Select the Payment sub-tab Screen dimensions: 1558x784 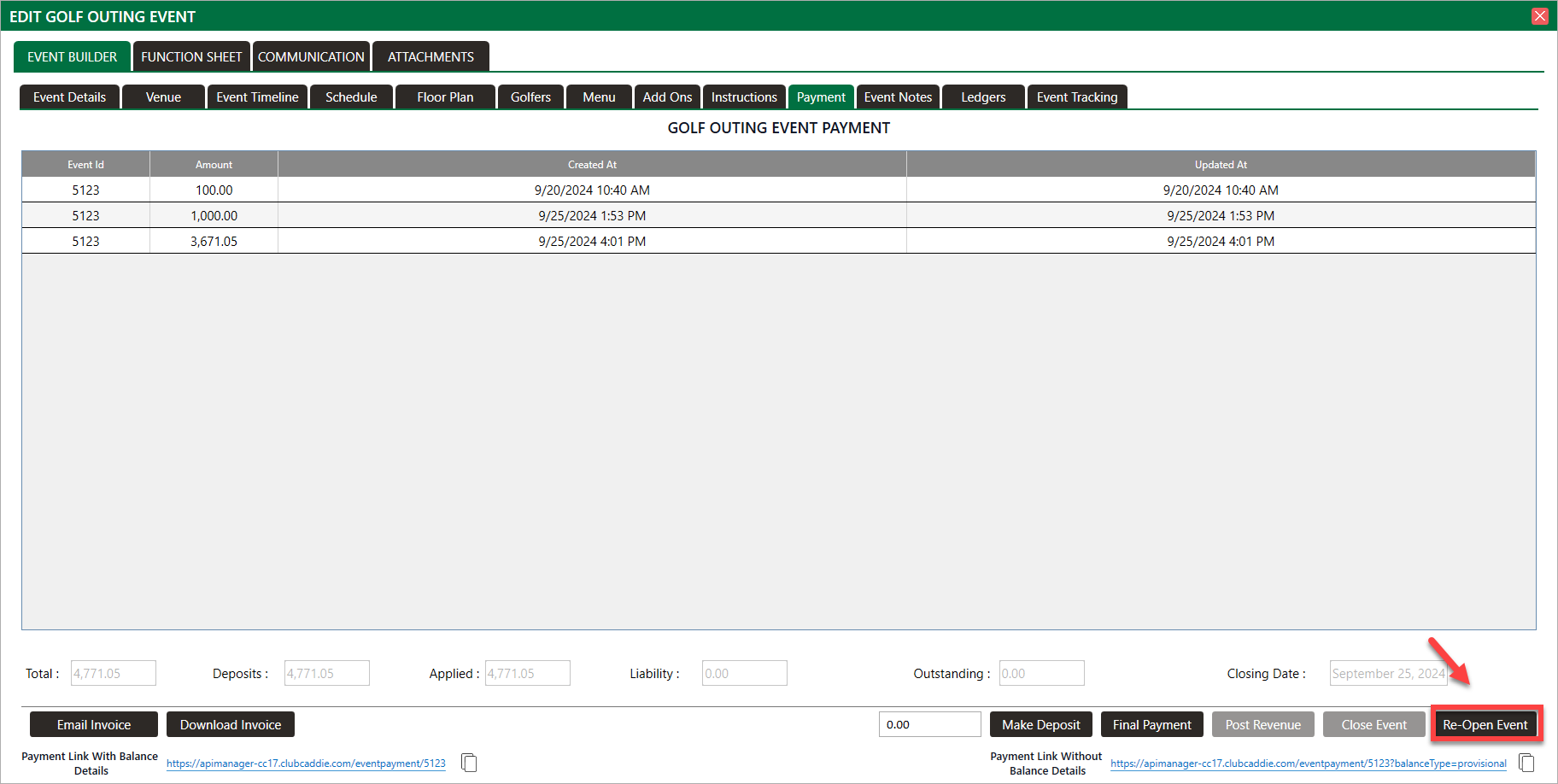tap(821, 97)
